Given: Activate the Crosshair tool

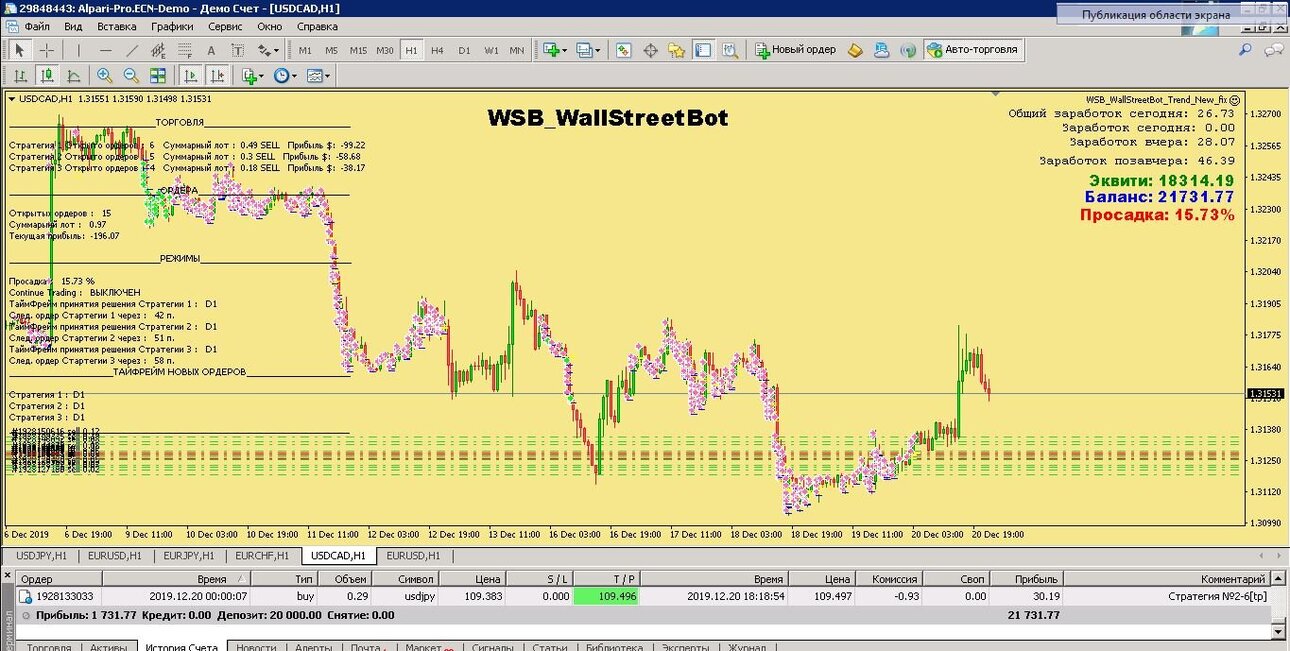Looking at the screenshot, I should [x=46, y=50].
